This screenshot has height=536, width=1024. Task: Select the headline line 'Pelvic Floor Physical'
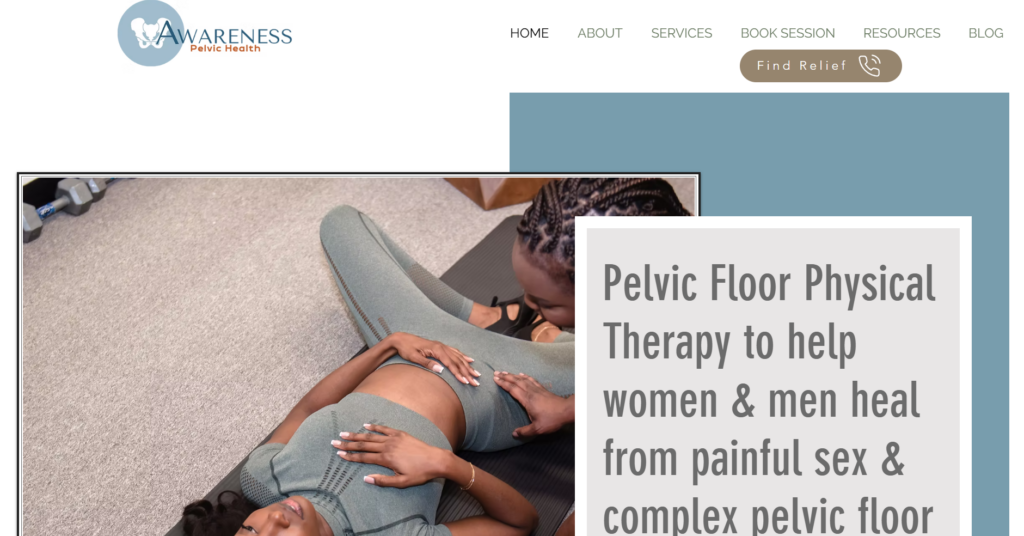[769, 283]
